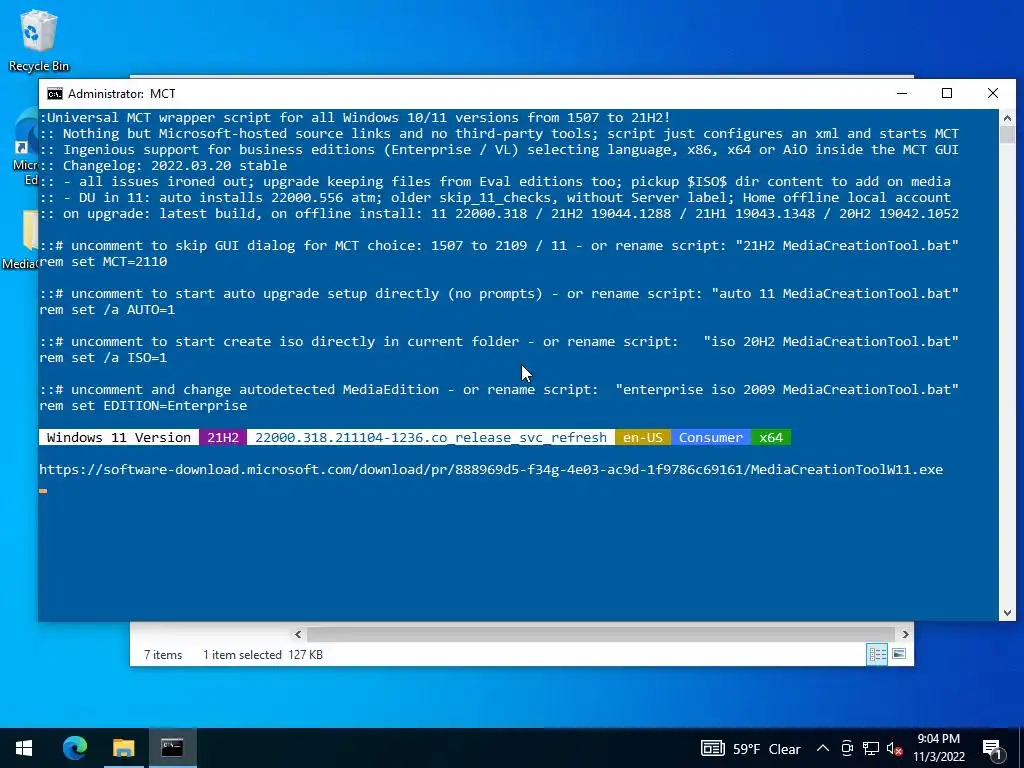Image resolution: width=1024 pixels, height=768 pixels.
Task: Click build string 22000.318.211104-1236.co_release_svc_refresh
Action: click(x=431, y=438)
